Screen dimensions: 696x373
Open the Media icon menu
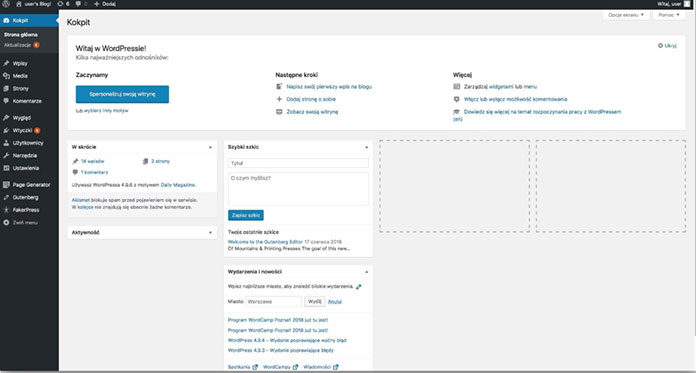click(x=6, y=76)
